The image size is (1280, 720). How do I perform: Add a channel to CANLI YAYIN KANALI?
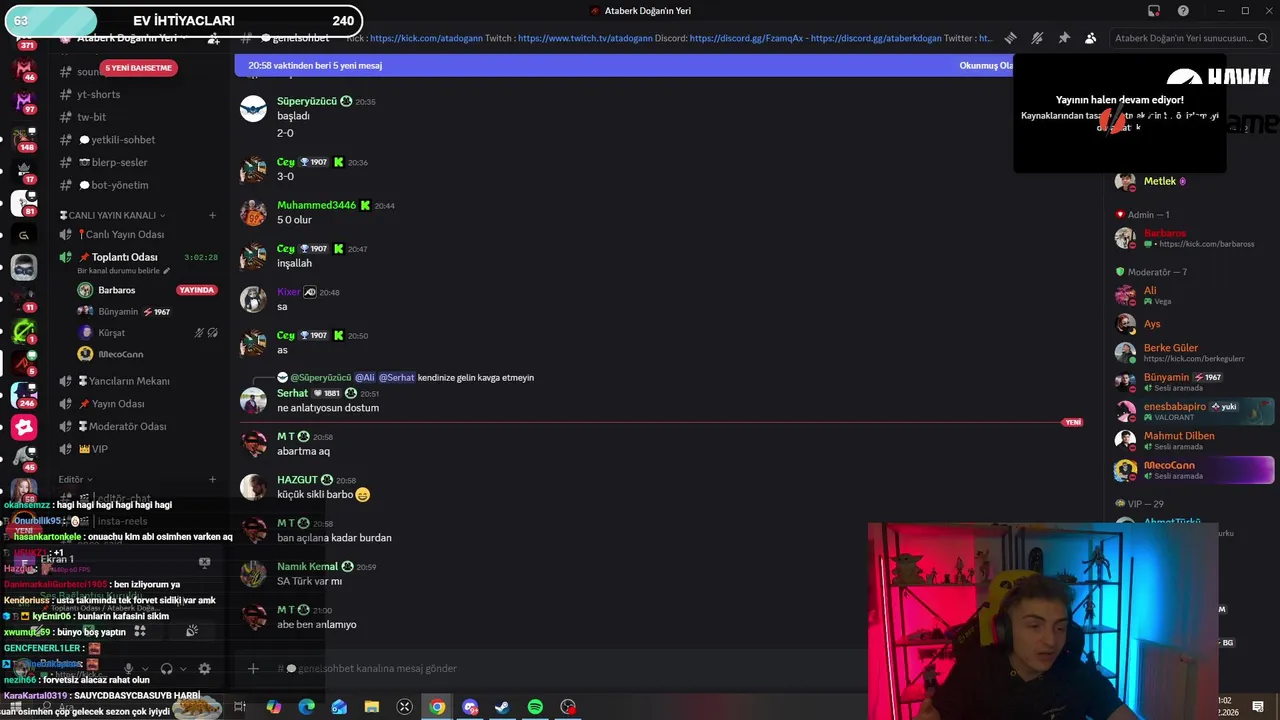click(x=212, y=215)
